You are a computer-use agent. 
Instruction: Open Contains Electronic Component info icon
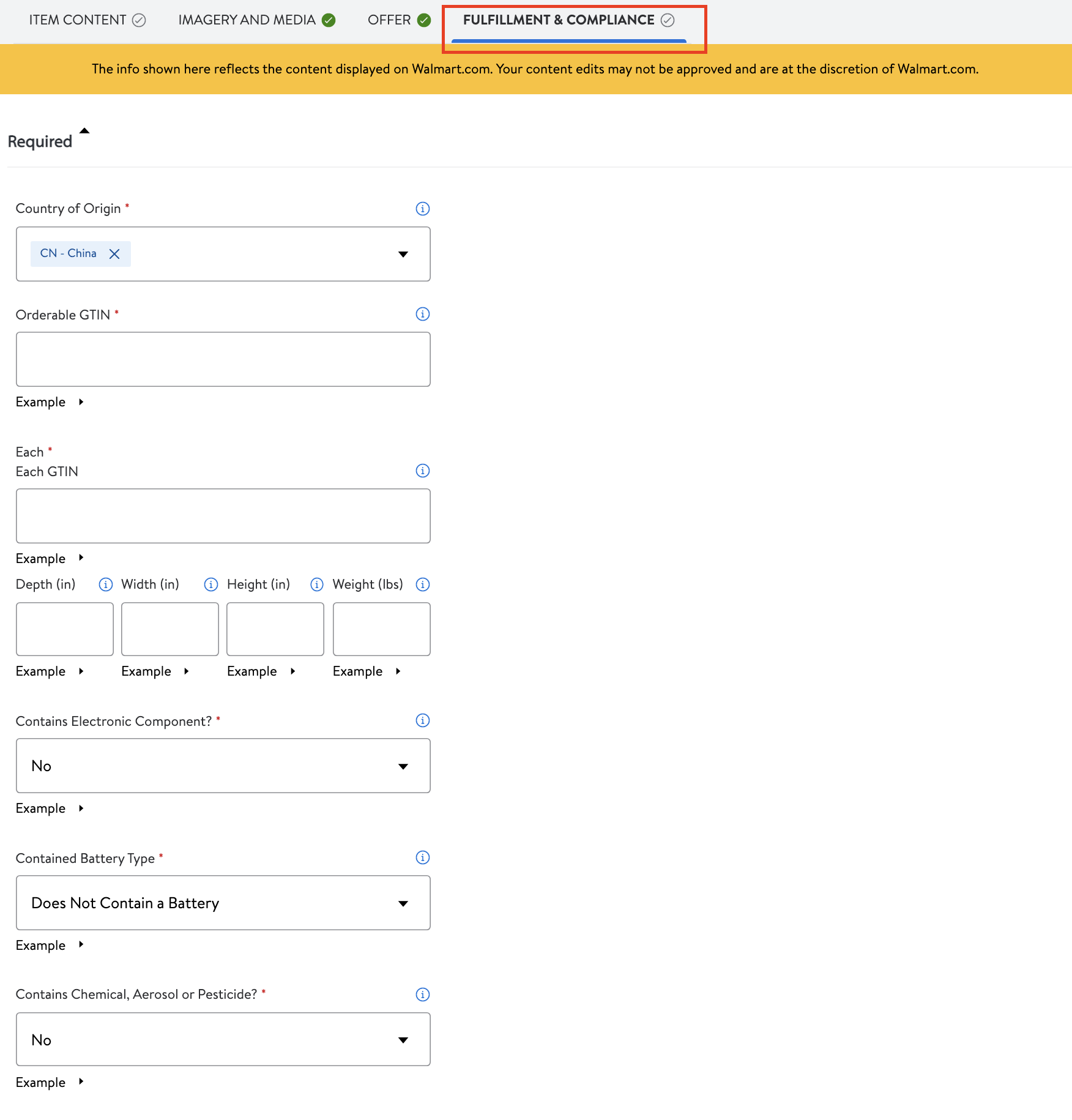tap(422, 720)
